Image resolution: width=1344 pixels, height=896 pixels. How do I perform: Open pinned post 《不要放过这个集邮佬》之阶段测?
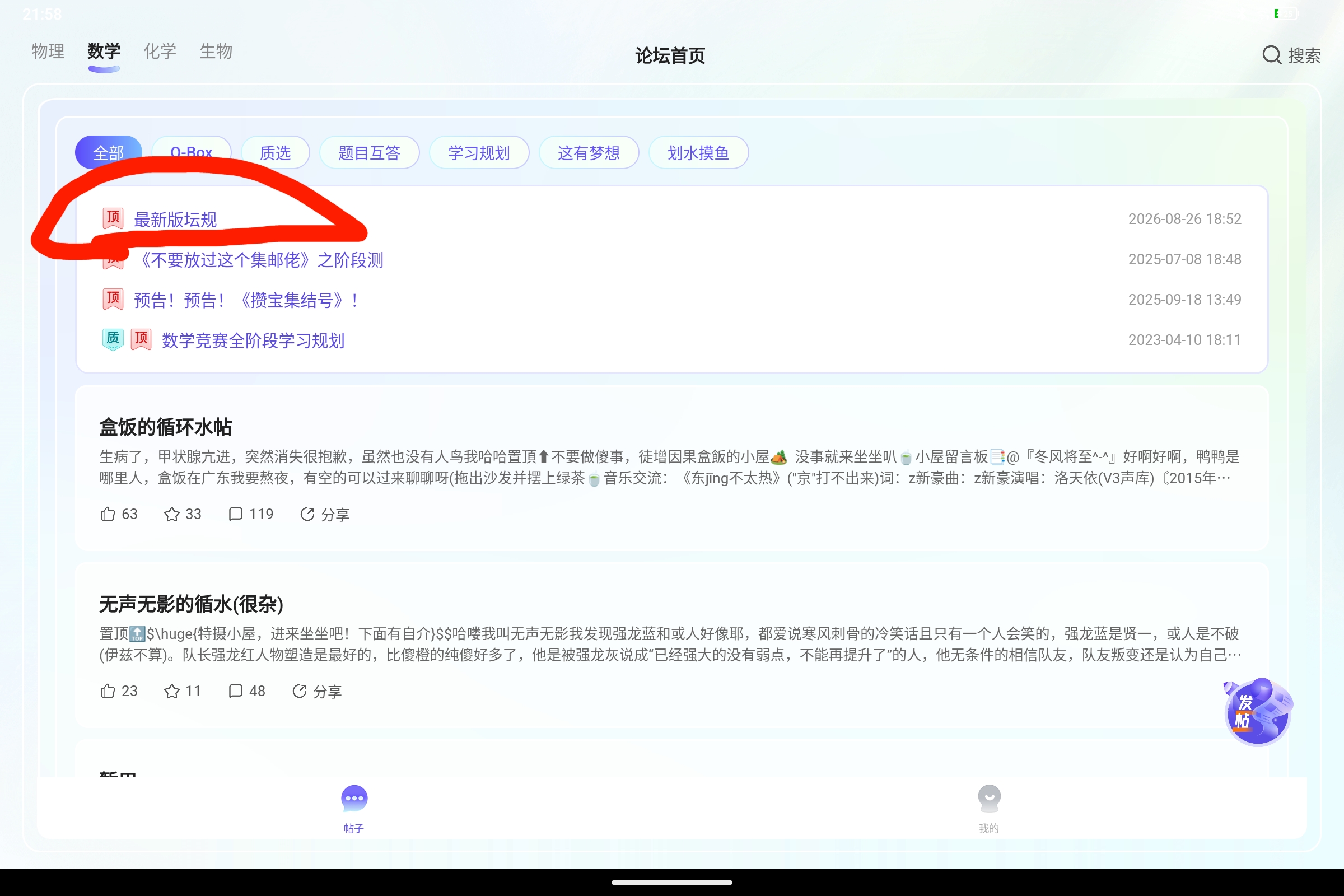pos(259,260)
